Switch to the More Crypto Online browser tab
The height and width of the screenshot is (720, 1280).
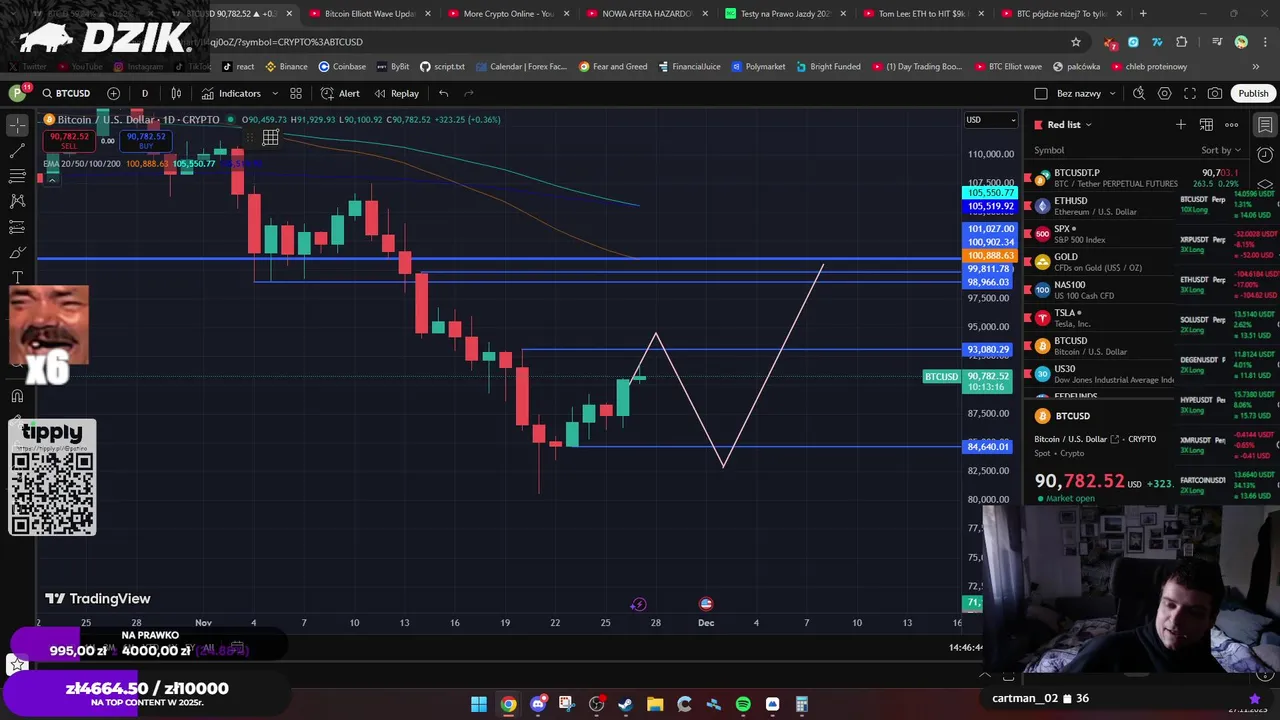click(507, 14)
